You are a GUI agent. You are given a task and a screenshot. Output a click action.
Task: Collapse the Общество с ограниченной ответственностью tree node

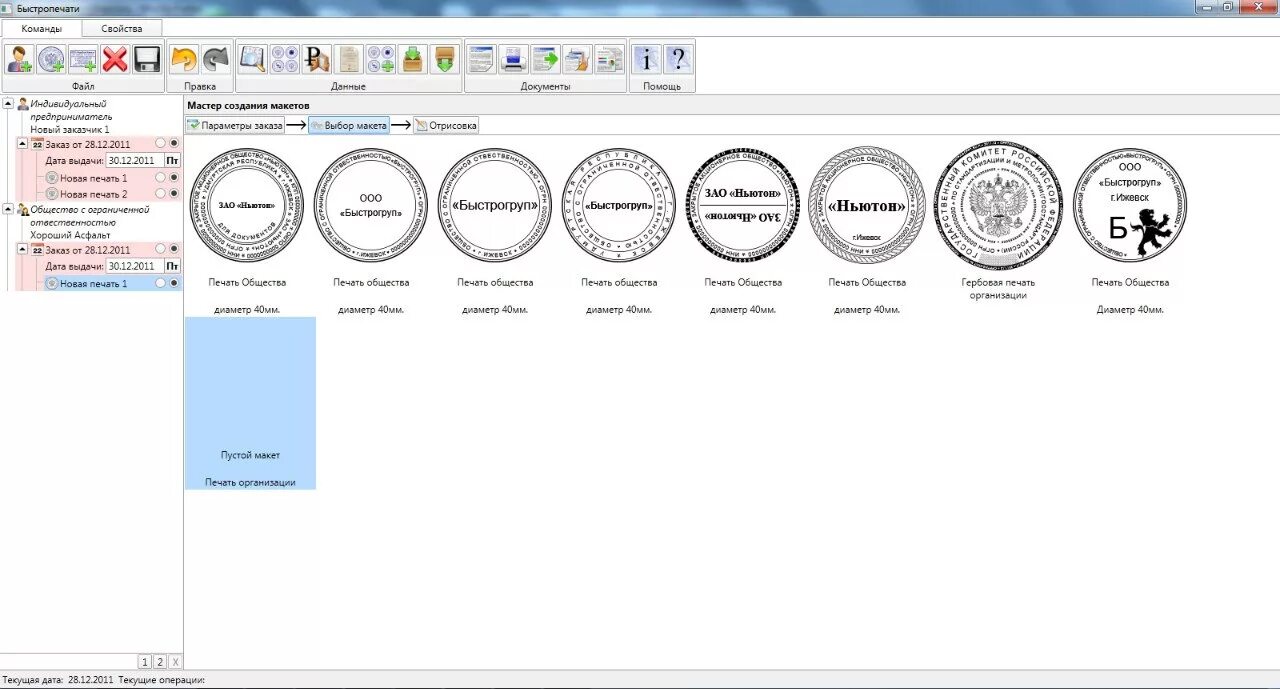(x=8, y=209)
